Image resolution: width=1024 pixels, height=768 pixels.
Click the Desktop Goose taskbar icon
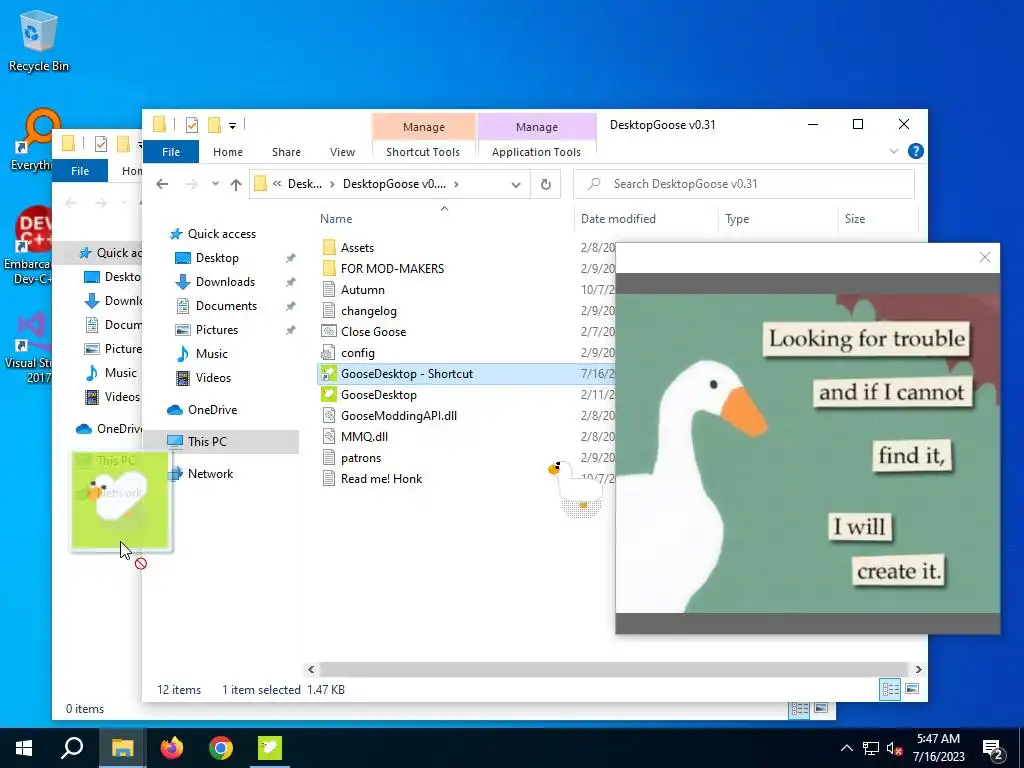click(270, 748)
